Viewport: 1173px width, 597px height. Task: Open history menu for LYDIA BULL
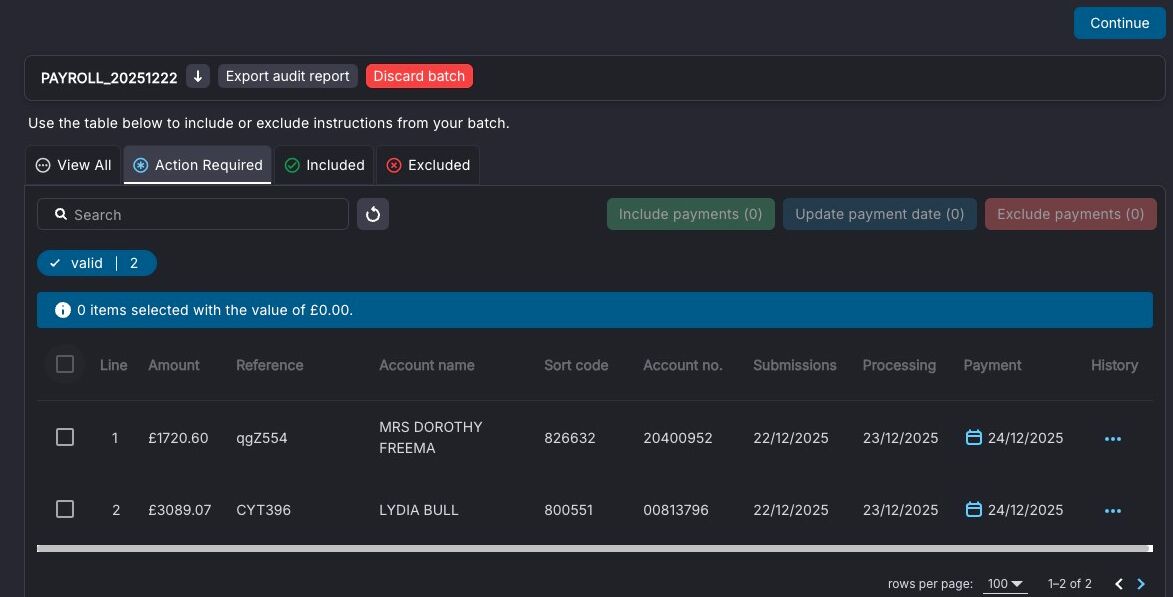(x=1112, y=510)
